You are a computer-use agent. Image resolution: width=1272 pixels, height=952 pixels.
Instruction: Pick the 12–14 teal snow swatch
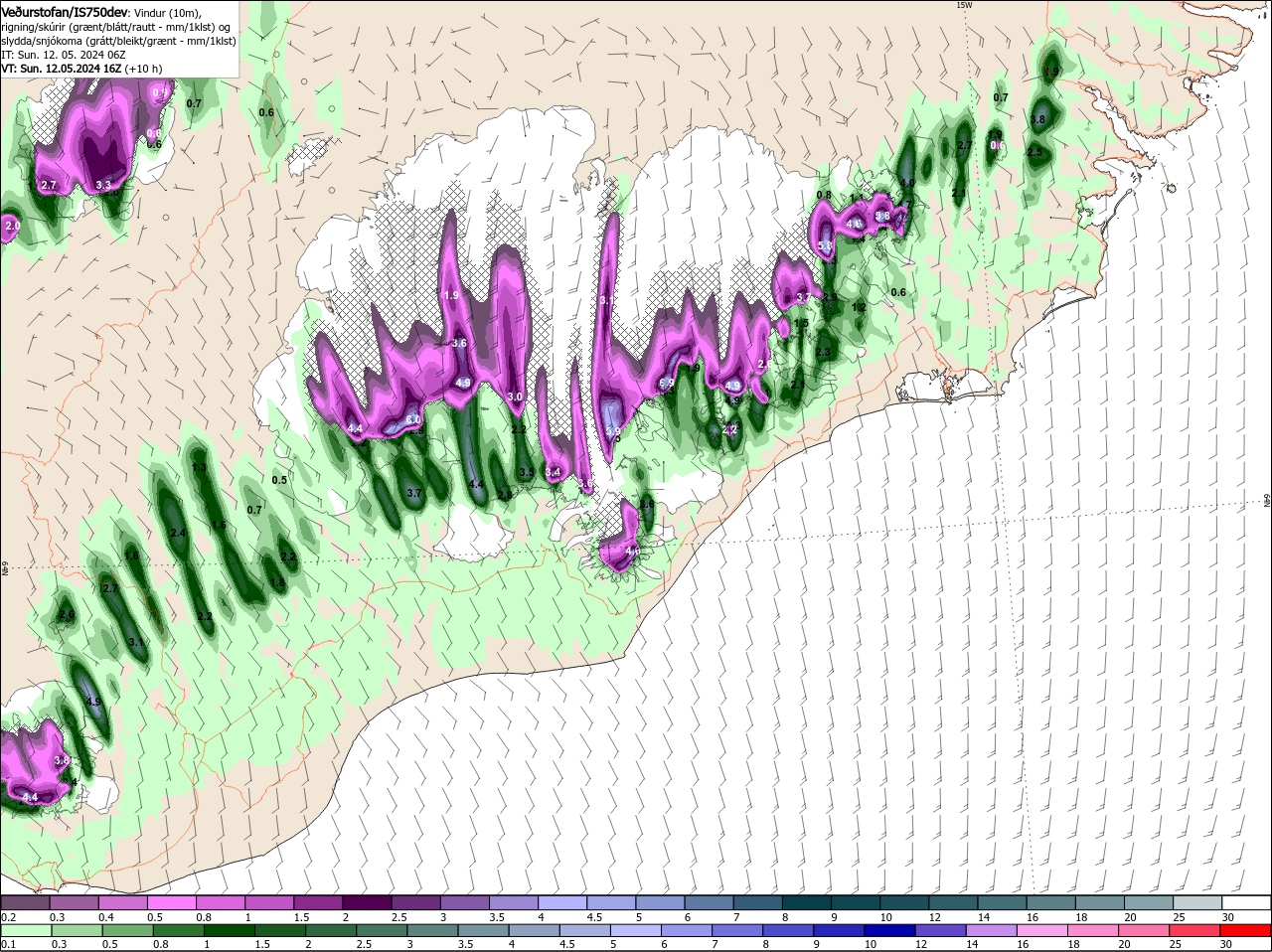(953, 903)
